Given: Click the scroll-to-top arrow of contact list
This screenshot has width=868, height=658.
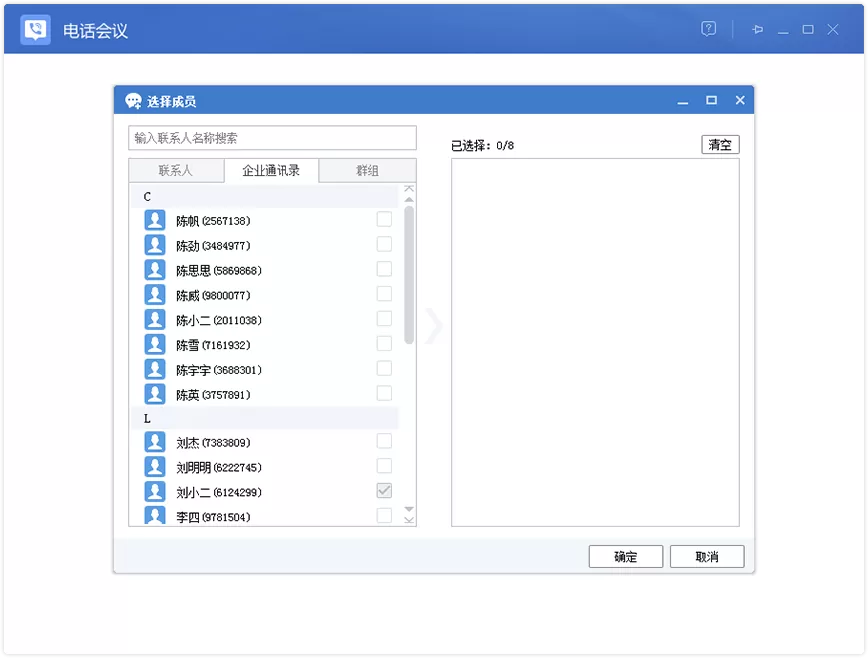Looking at the screenshot, I should pos(409,189).
